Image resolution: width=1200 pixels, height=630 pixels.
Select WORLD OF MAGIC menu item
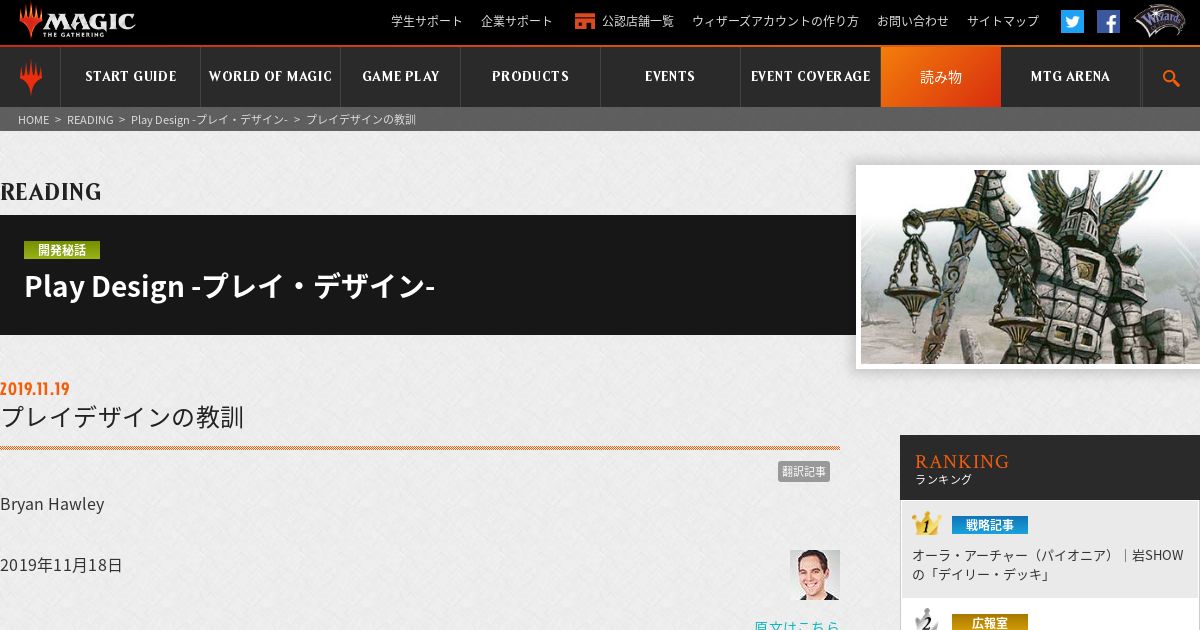coord(270,77)
